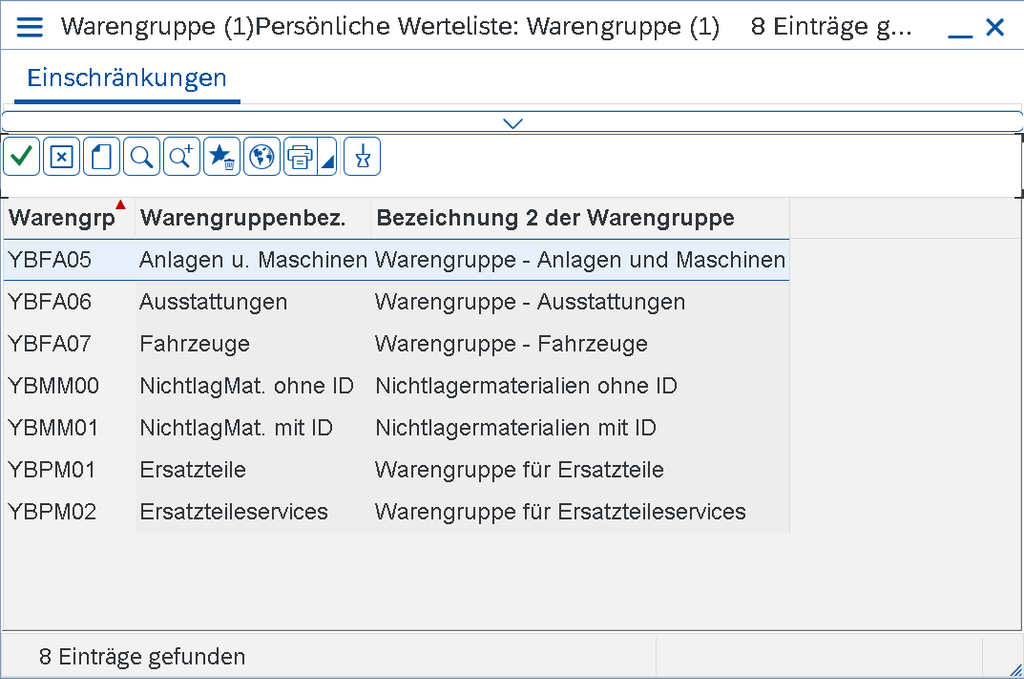Confirm selection with the green checkmark
Image resolution: width=1024 pixels, height=679 pixels.
22,157
